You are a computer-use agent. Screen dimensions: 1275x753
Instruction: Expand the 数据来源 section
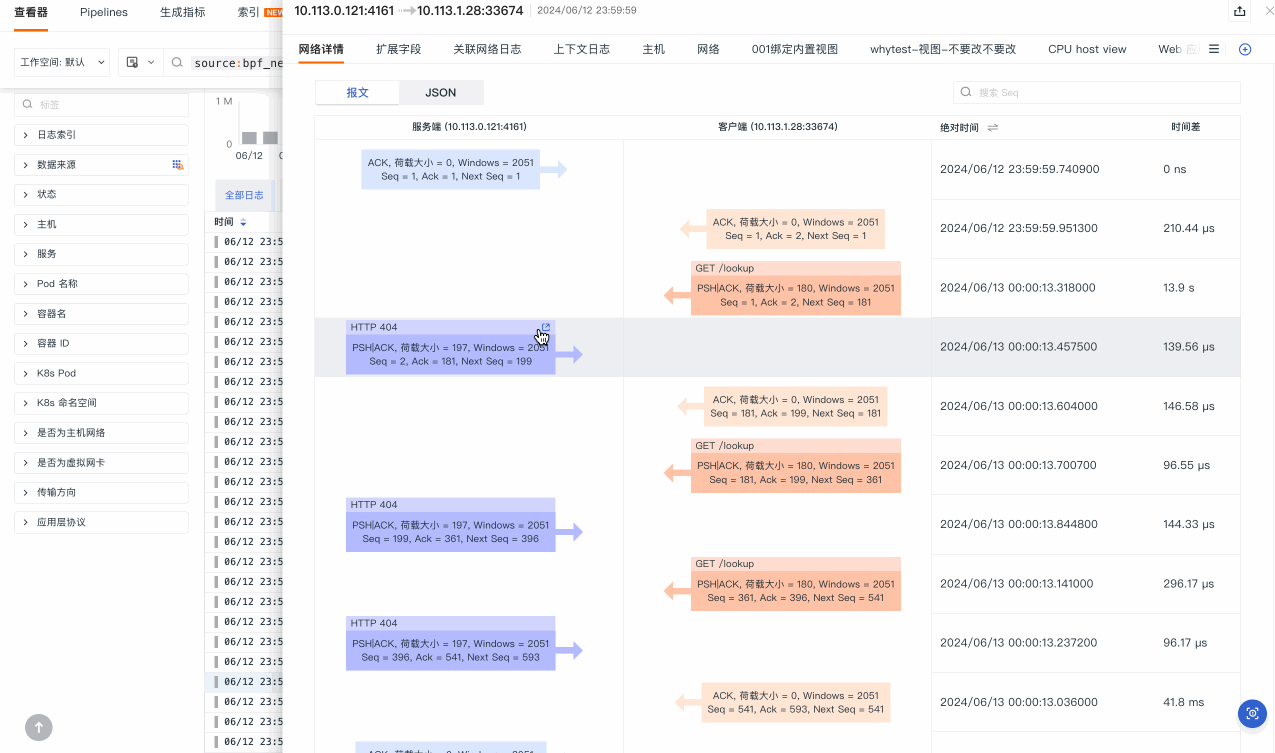pyautogui.click(x=101, y=165)
